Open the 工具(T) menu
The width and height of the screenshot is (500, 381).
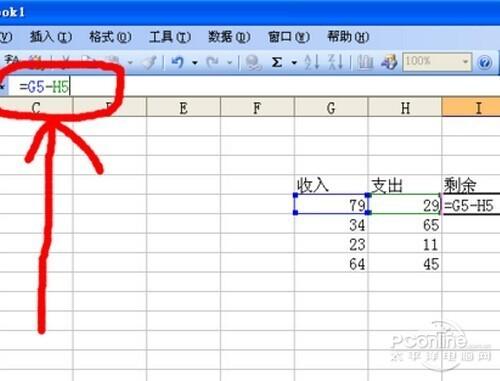tap(170, 37)
